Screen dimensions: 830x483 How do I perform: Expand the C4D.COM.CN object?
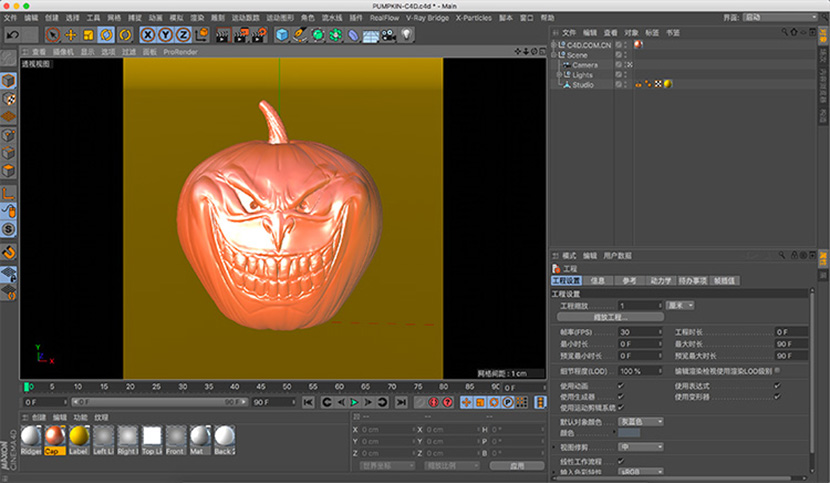tap(554, 45)
